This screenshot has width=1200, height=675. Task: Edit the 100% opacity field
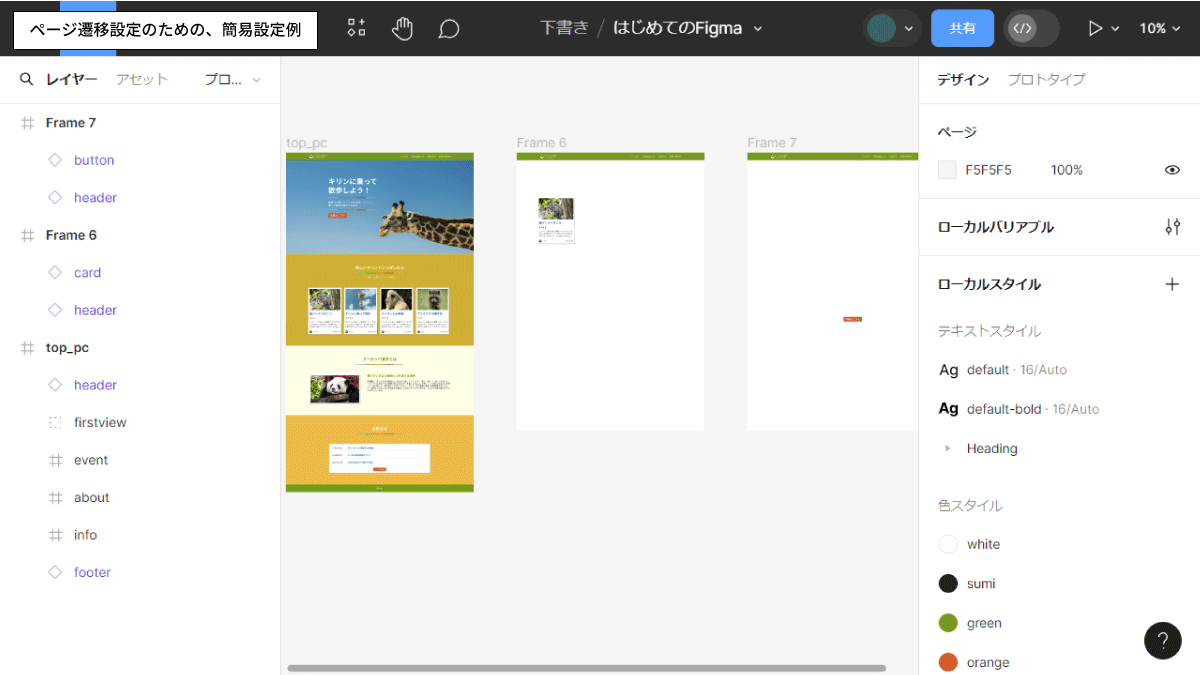click(1066, 170)
